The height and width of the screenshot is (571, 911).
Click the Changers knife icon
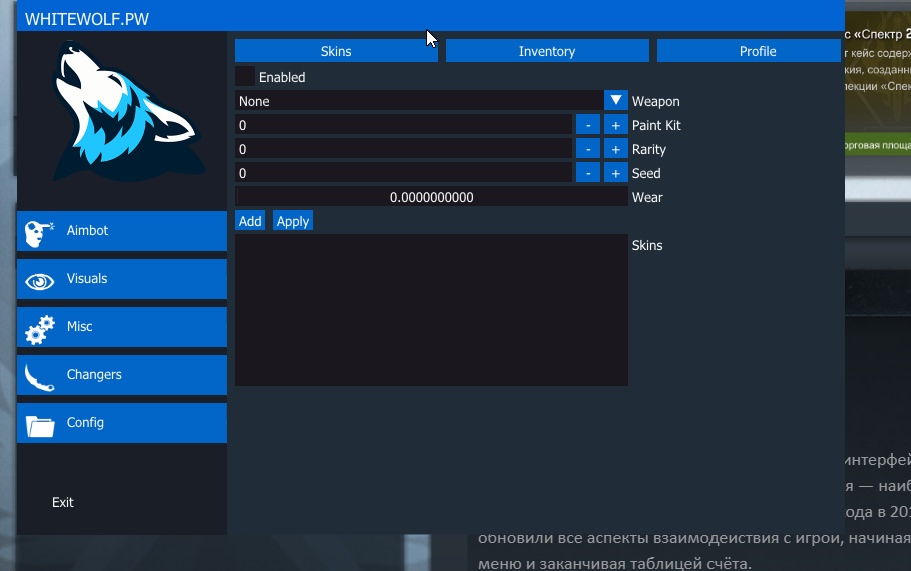(40, 377)
